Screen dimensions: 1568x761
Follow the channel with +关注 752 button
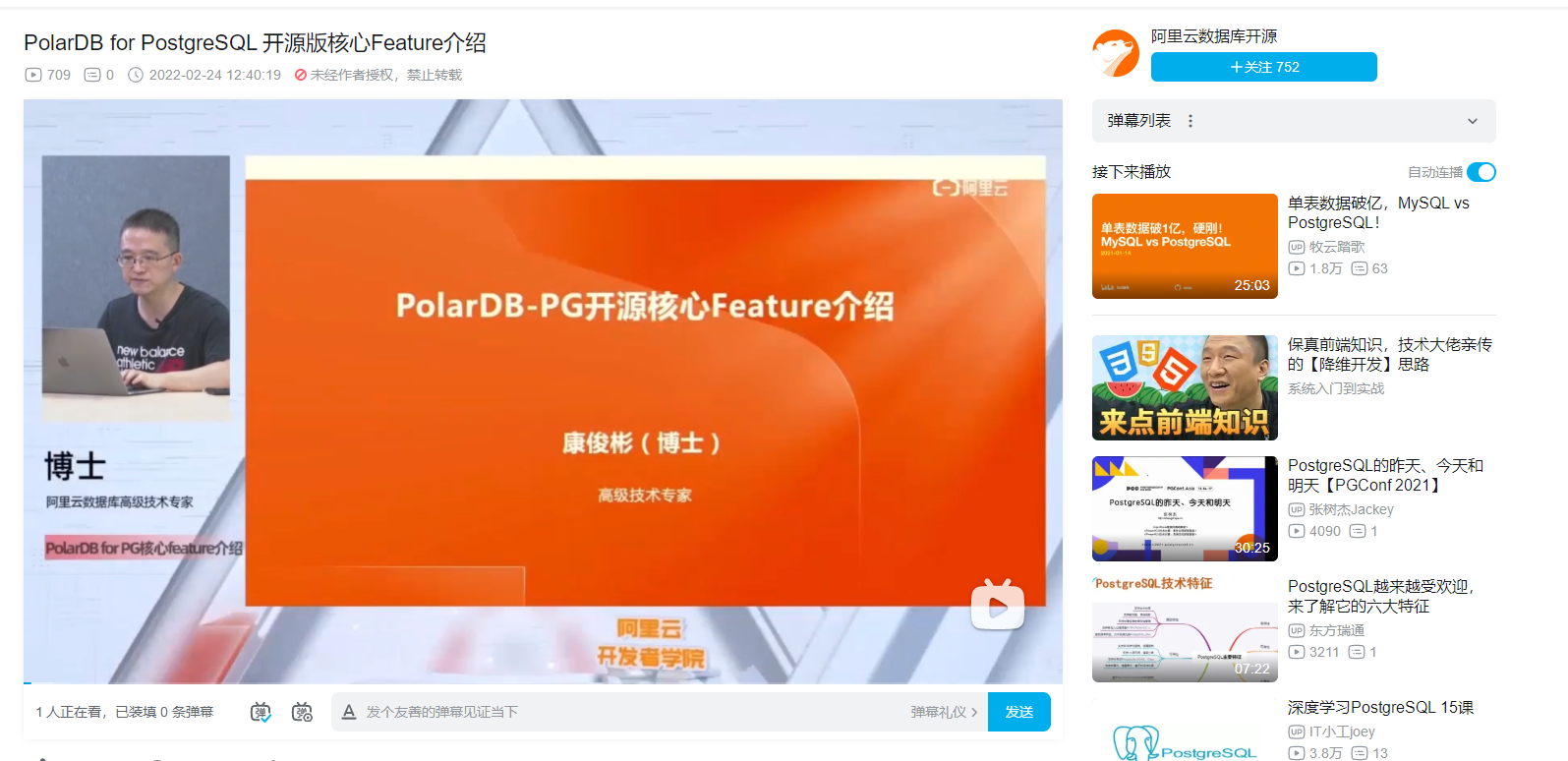pyautogui.click(x=1264, y=67)
